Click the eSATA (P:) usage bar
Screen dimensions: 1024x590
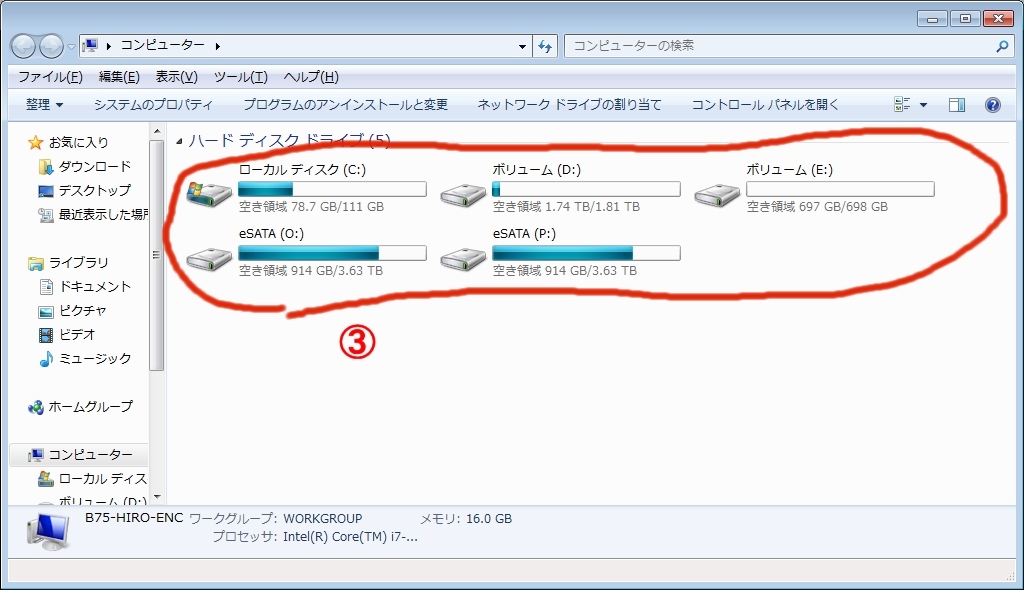586,254
